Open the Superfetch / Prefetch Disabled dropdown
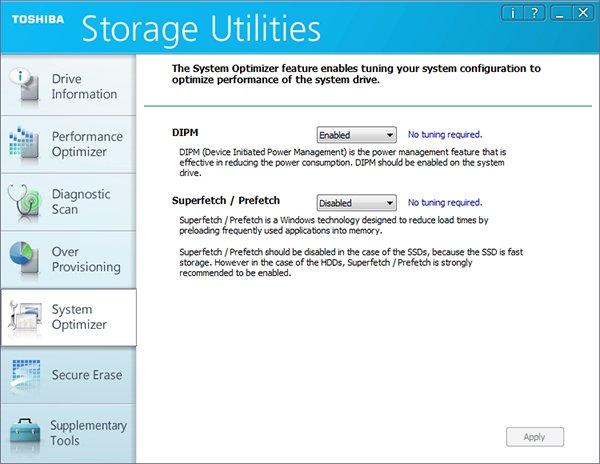The height and width of the screenshot is (464, 600). (x=357, y=203)
